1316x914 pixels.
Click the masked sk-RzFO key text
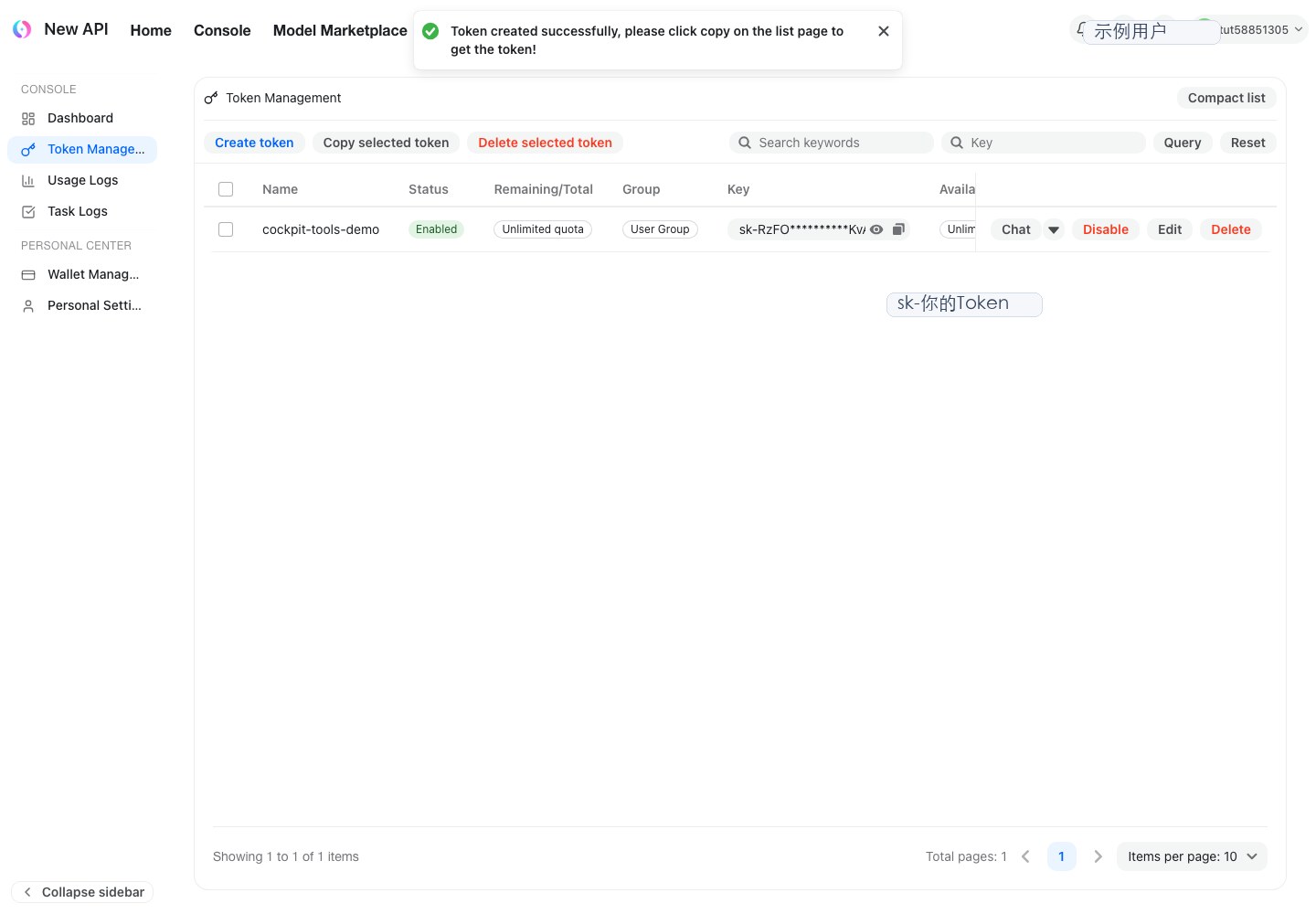(x=801, y=229)
